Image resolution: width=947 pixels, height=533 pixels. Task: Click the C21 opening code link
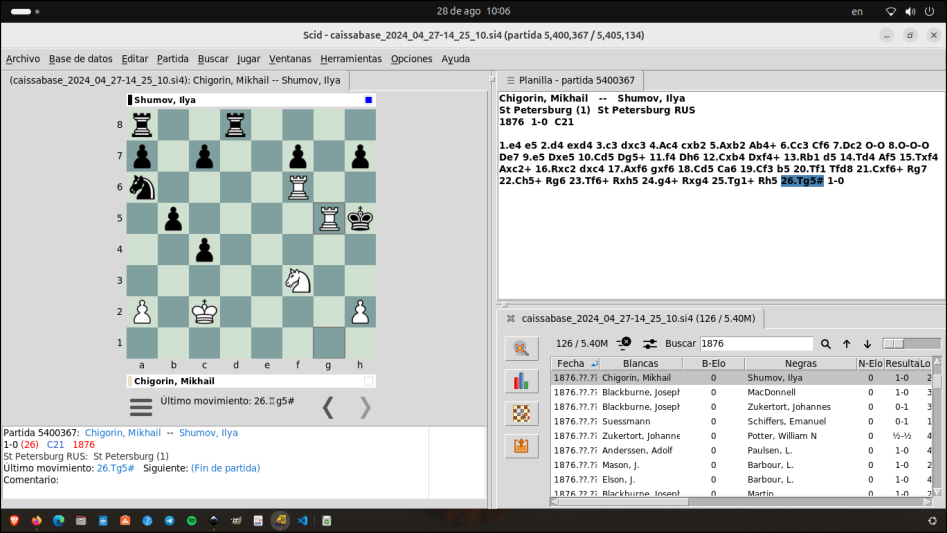click(x=56, y=444)
